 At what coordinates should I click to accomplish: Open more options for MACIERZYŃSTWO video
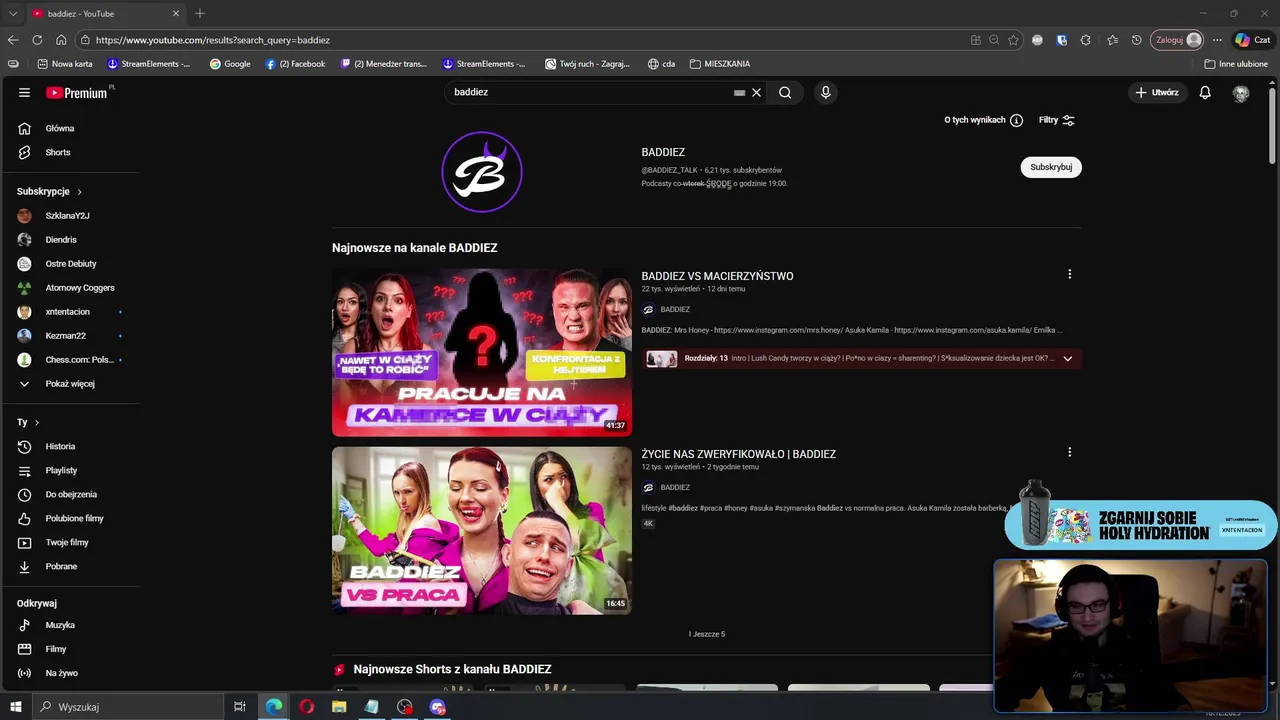click(1069, 274)
